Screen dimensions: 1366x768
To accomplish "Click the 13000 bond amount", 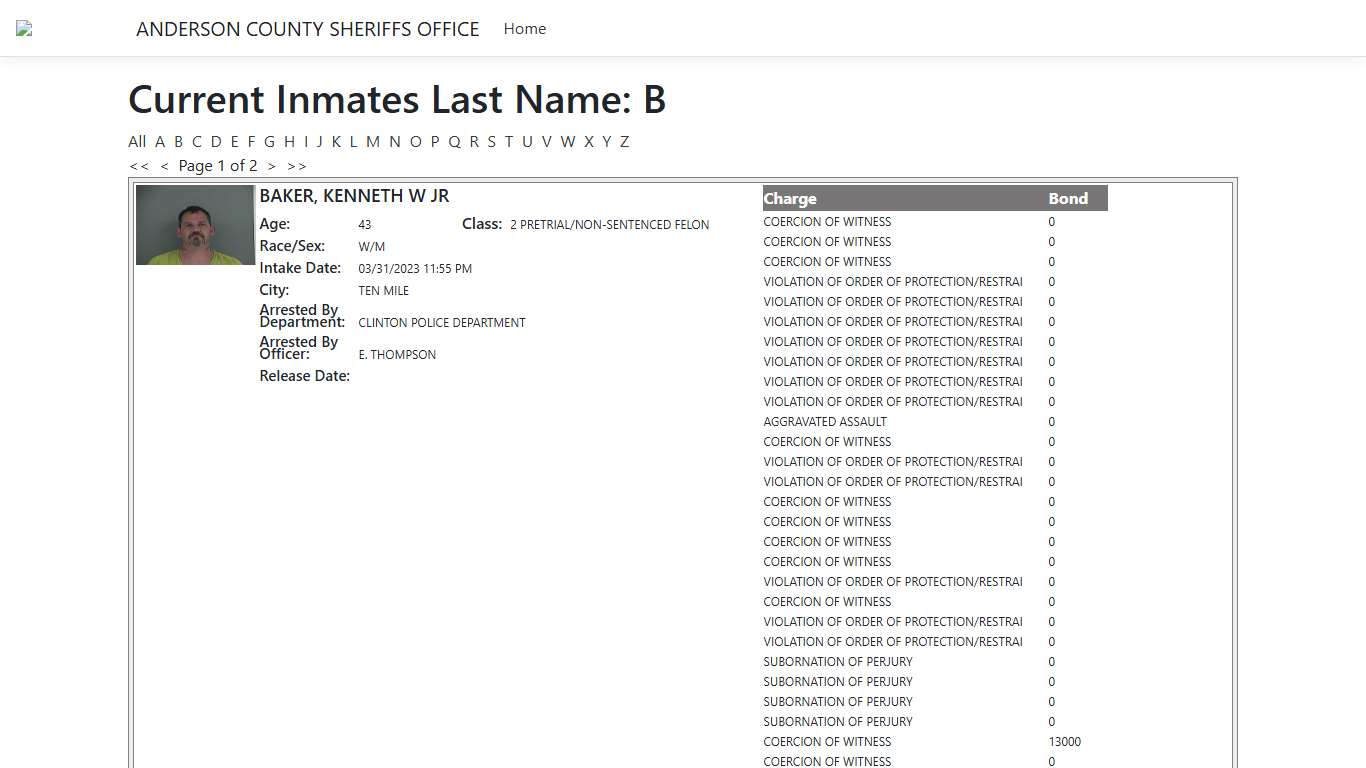I will coord(1064,742).
